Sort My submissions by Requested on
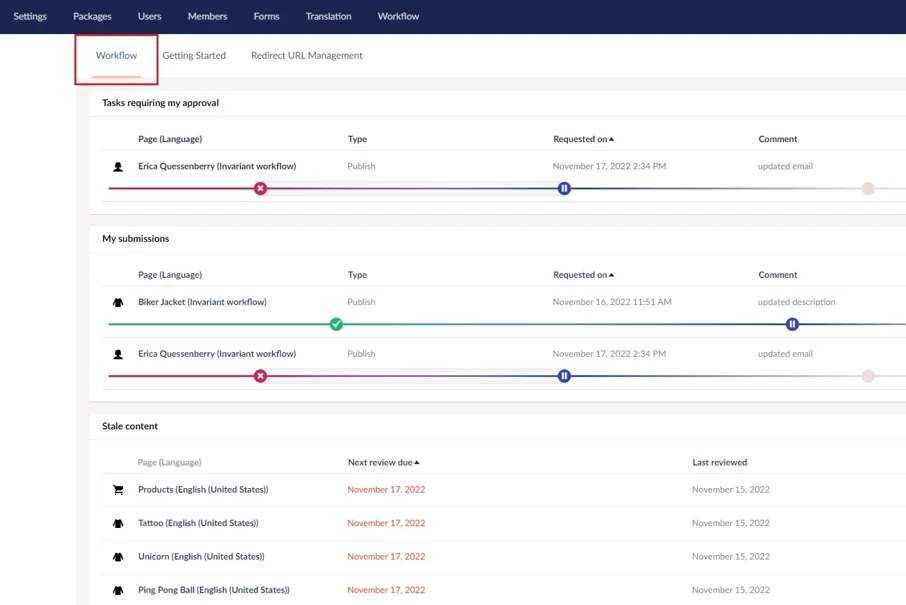 point(583,274)
